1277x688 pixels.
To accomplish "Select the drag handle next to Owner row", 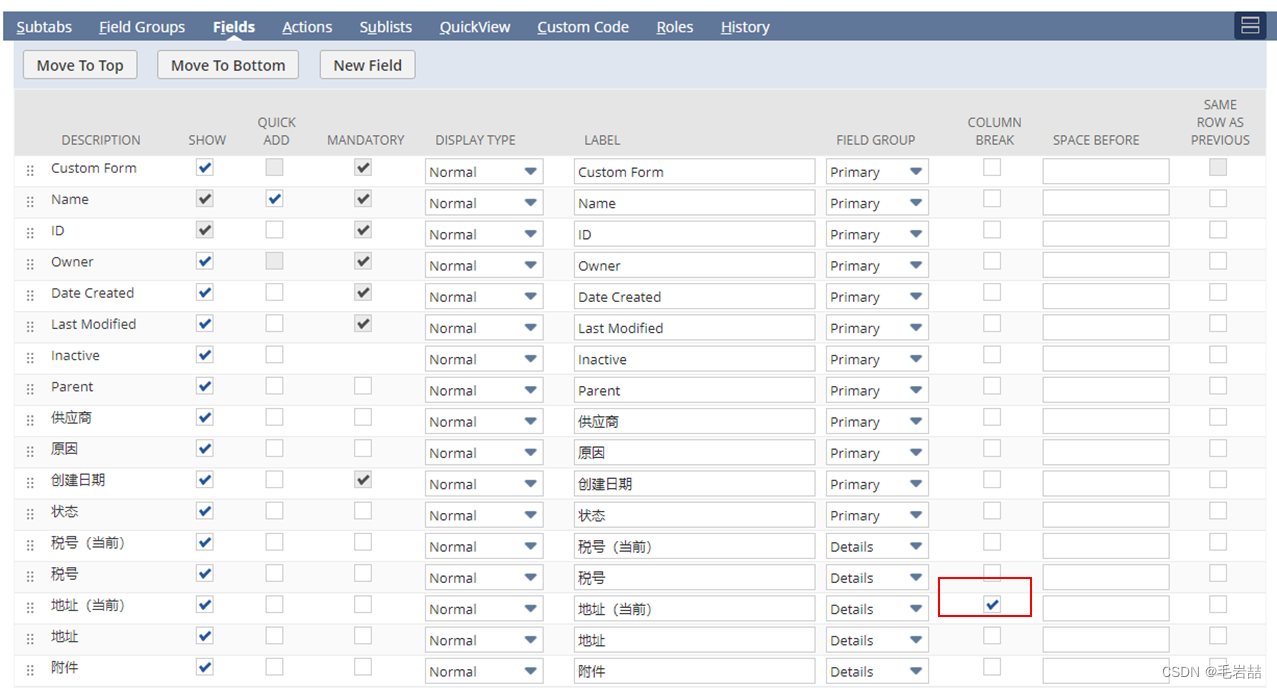I will pyautogui.click(x=30, y=261).
